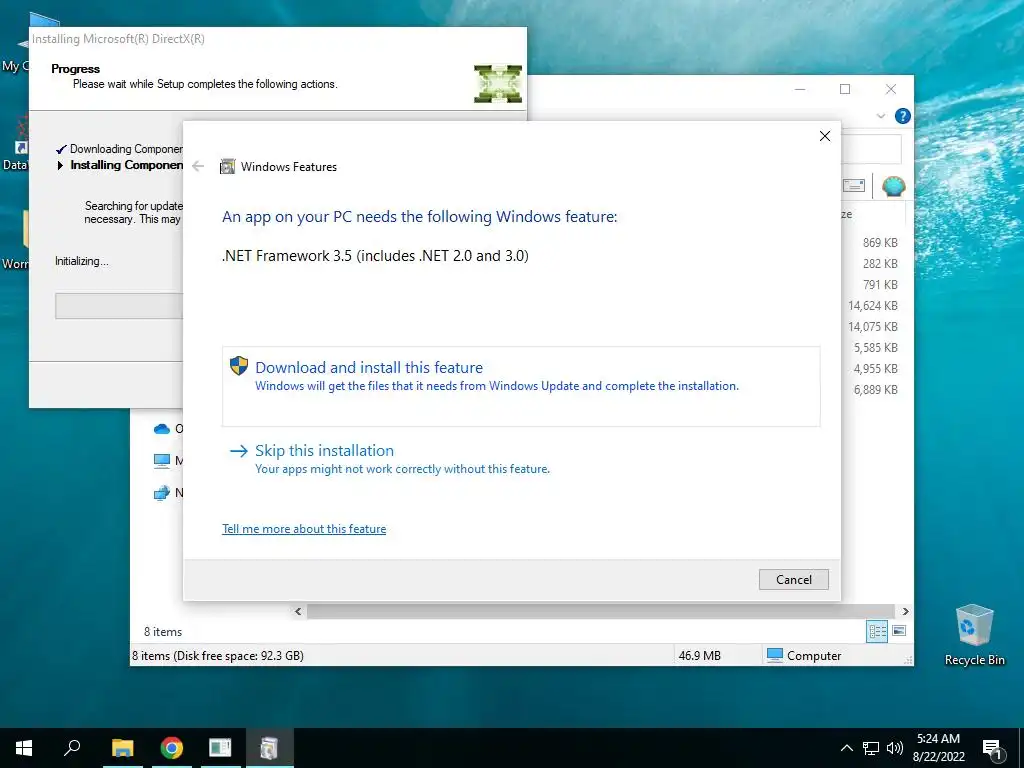Open the Windows Start menu
The width and height of the screenshot is (1024, 768).
24,748
